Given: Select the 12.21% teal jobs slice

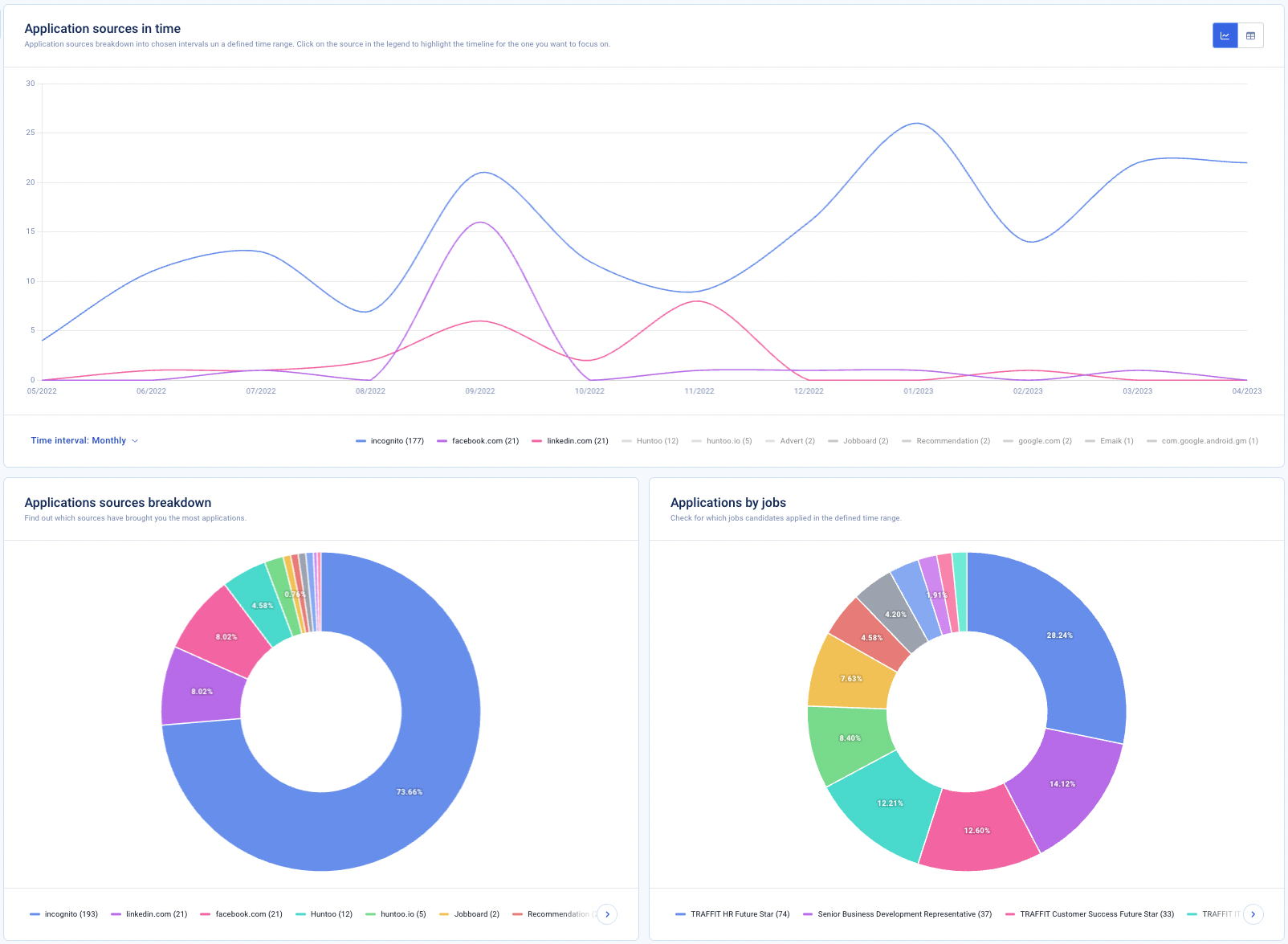Looking at the screenshot, I should [x=890, y=803].
